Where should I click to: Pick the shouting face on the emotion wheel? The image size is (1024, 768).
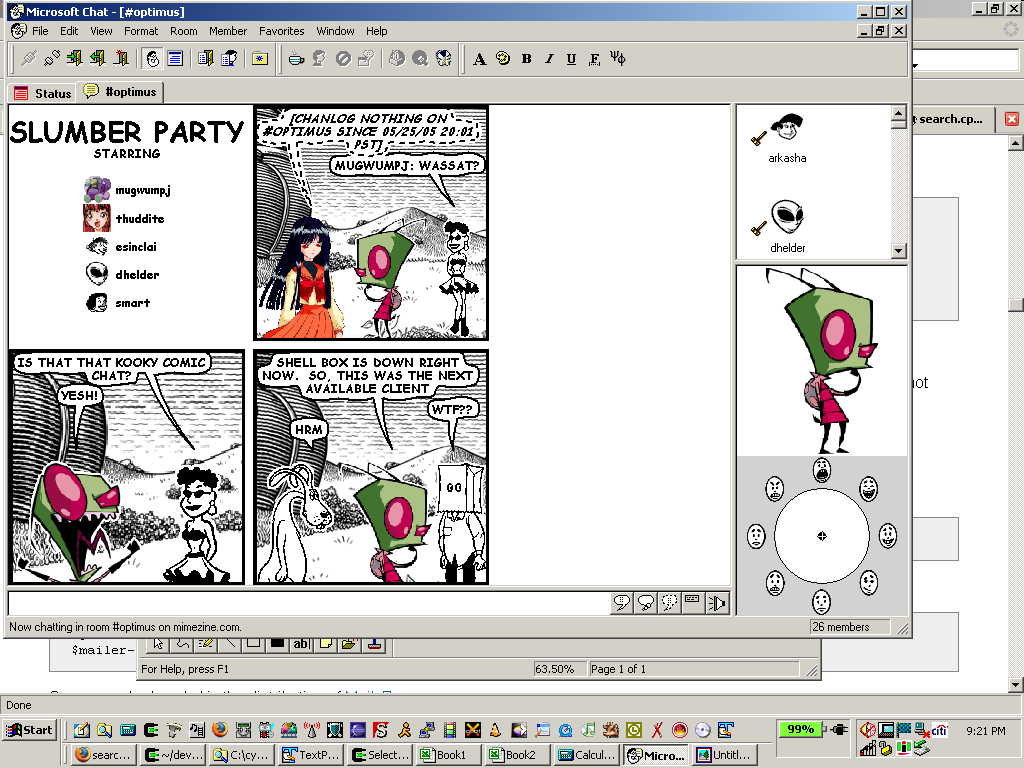(822, 470)
